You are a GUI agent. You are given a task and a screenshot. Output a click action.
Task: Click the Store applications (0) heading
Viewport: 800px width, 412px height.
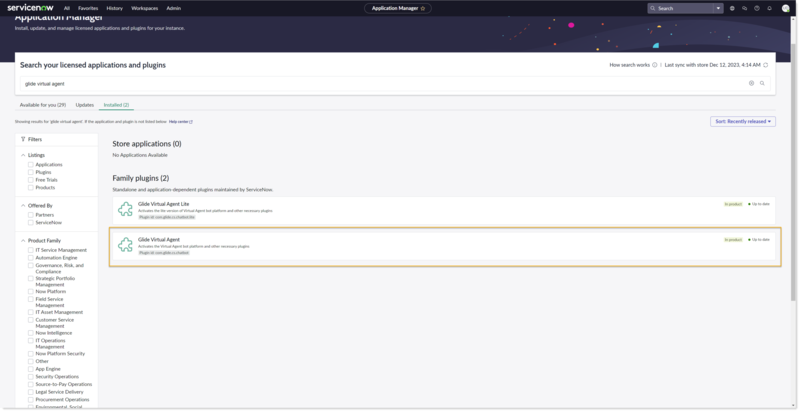(x=147, y=144)
